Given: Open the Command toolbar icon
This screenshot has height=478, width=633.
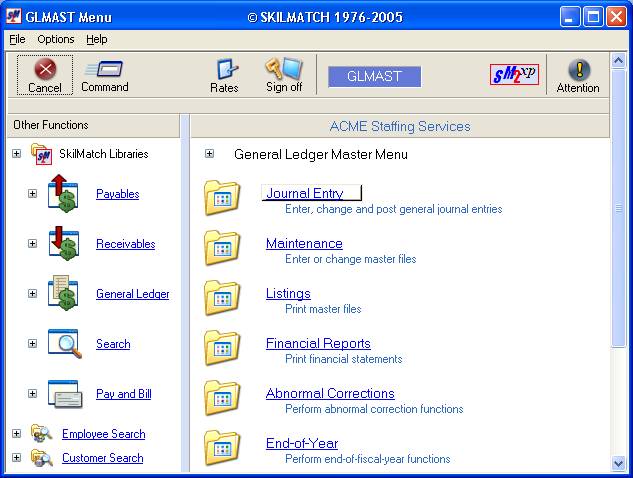Looking at the screenshot, I should click(x=104, y=69).
